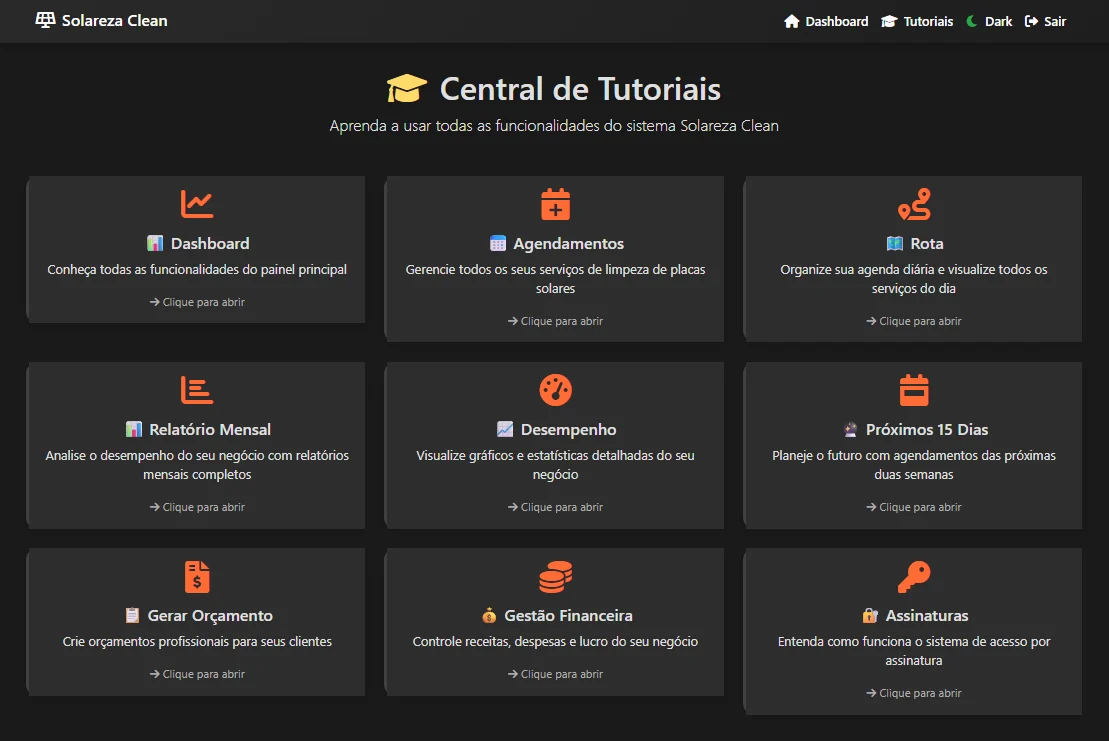Click the trend chart emoji beside Desempenho title
The image size is (1109, 741).
(505, 429)
